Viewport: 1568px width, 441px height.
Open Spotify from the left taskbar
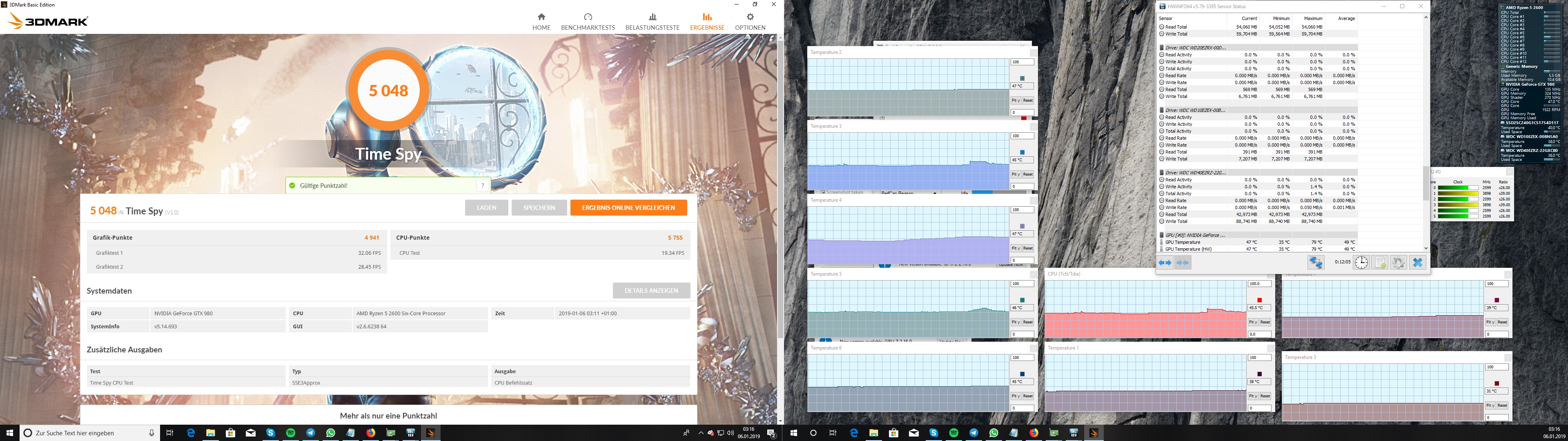290,433
